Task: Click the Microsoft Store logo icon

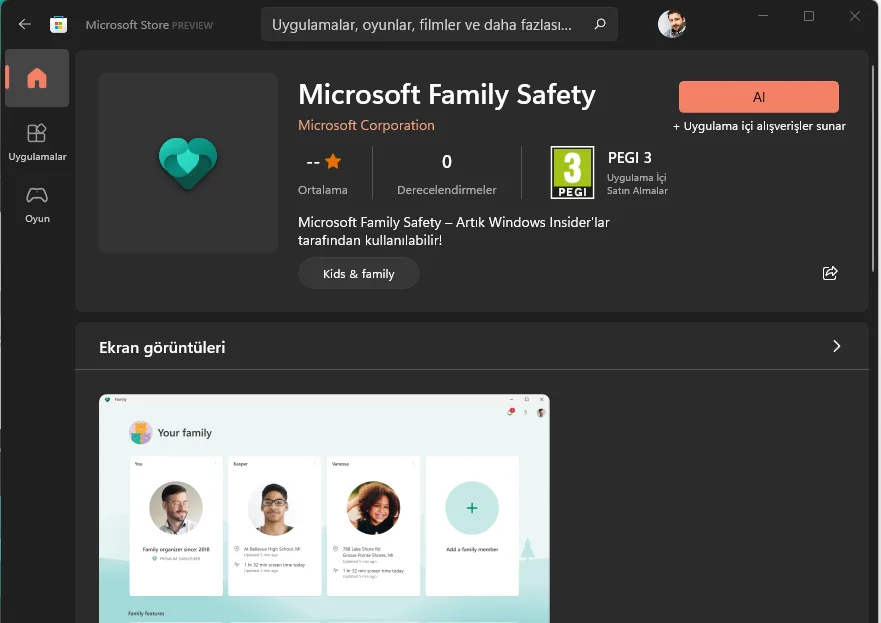Action: click(x=59, y=24)
